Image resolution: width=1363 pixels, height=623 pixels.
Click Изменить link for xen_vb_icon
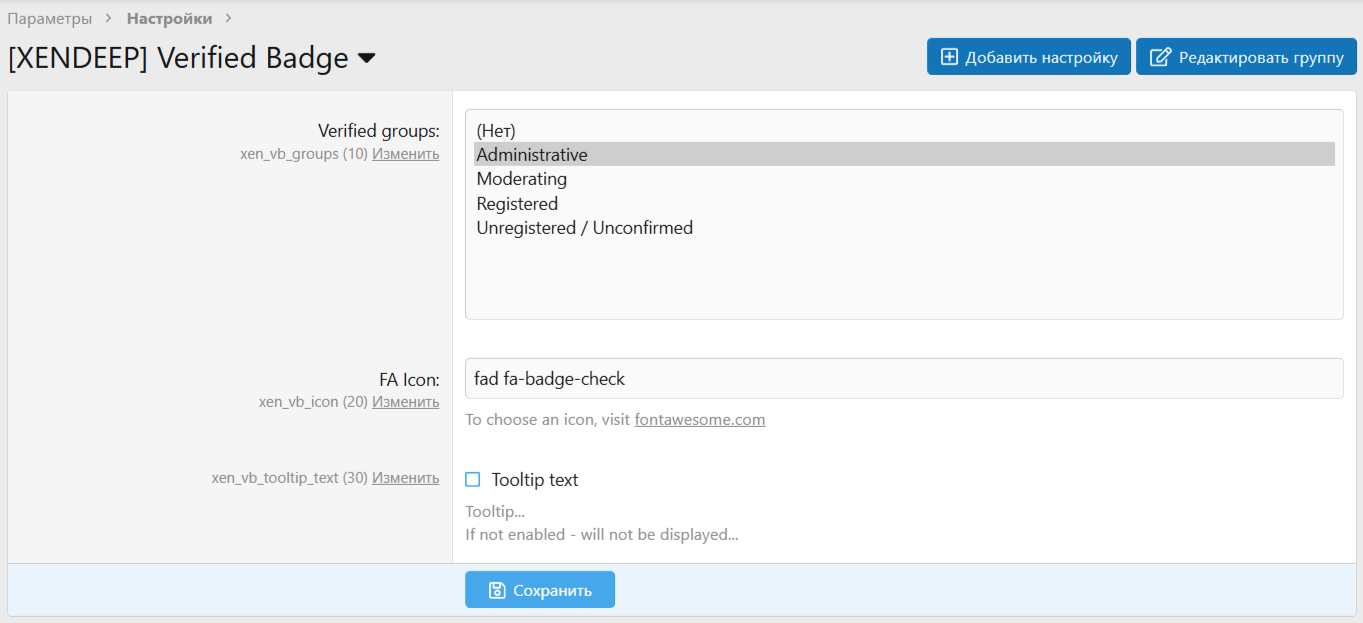coord(405,402)
